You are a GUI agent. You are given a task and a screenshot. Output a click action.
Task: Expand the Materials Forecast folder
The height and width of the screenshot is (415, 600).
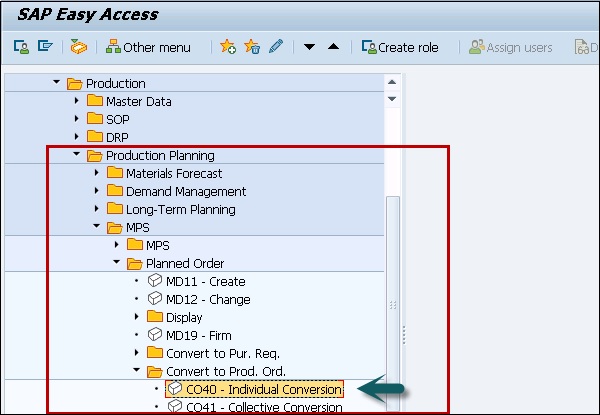coord(97,173)
